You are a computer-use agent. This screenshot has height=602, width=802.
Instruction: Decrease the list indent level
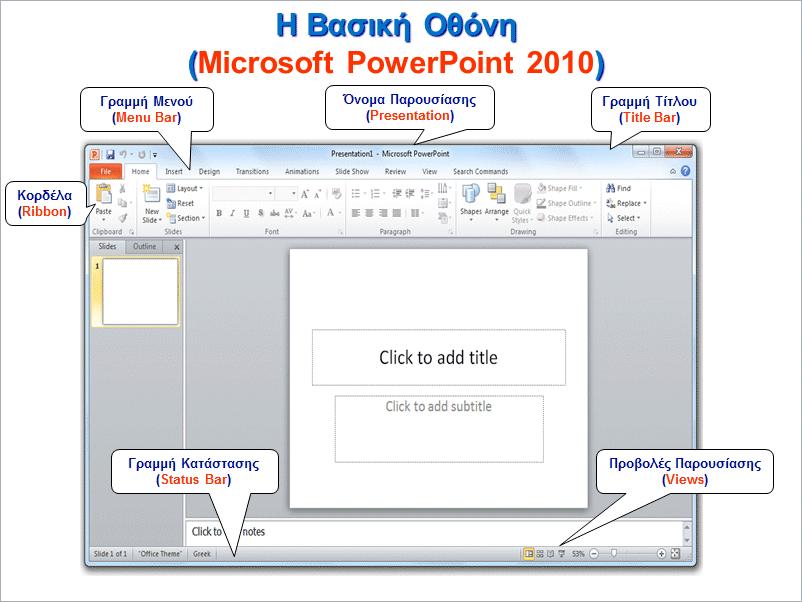397,193
